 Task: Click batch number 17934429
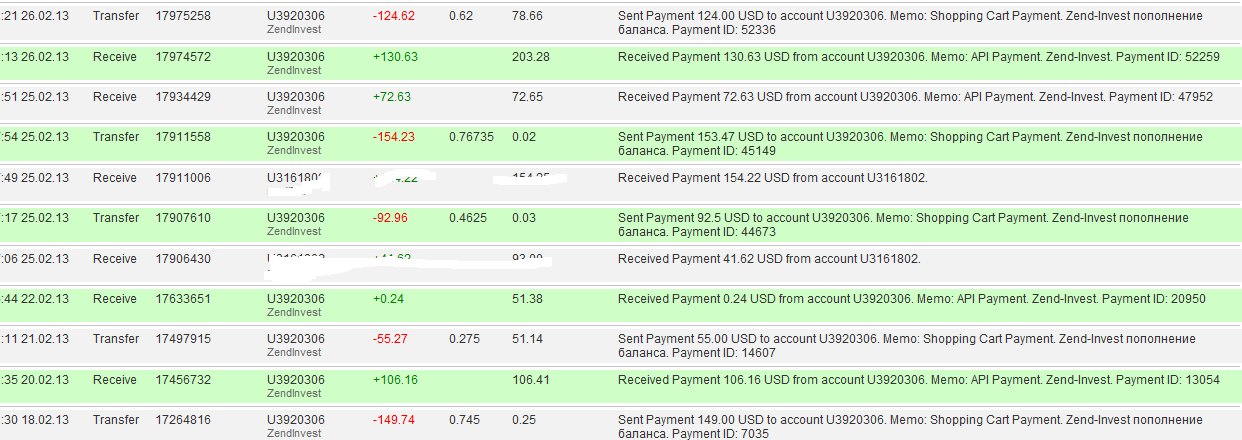click(183, 97)
